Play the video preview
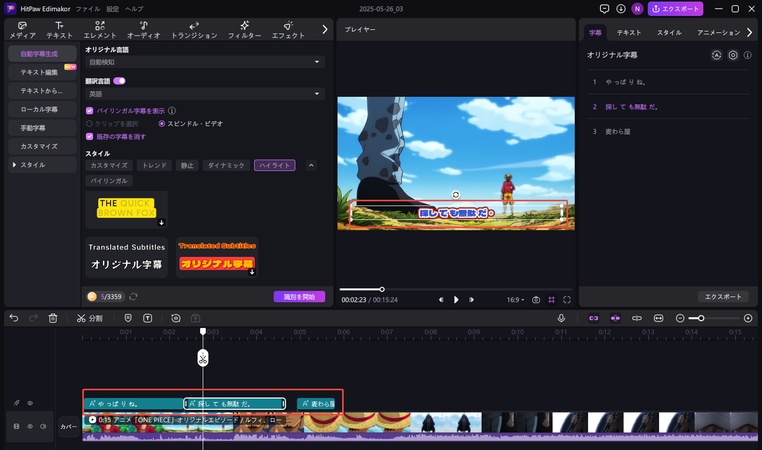The image size is (762, 450). point(456,300)
